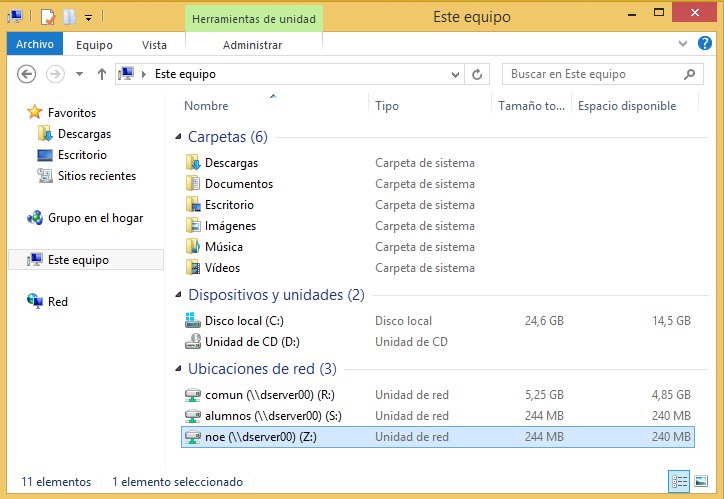This screenshot has width=724, height=499.
Task: Select Favoritos in the navigation pane
Action: click(72, 113)
